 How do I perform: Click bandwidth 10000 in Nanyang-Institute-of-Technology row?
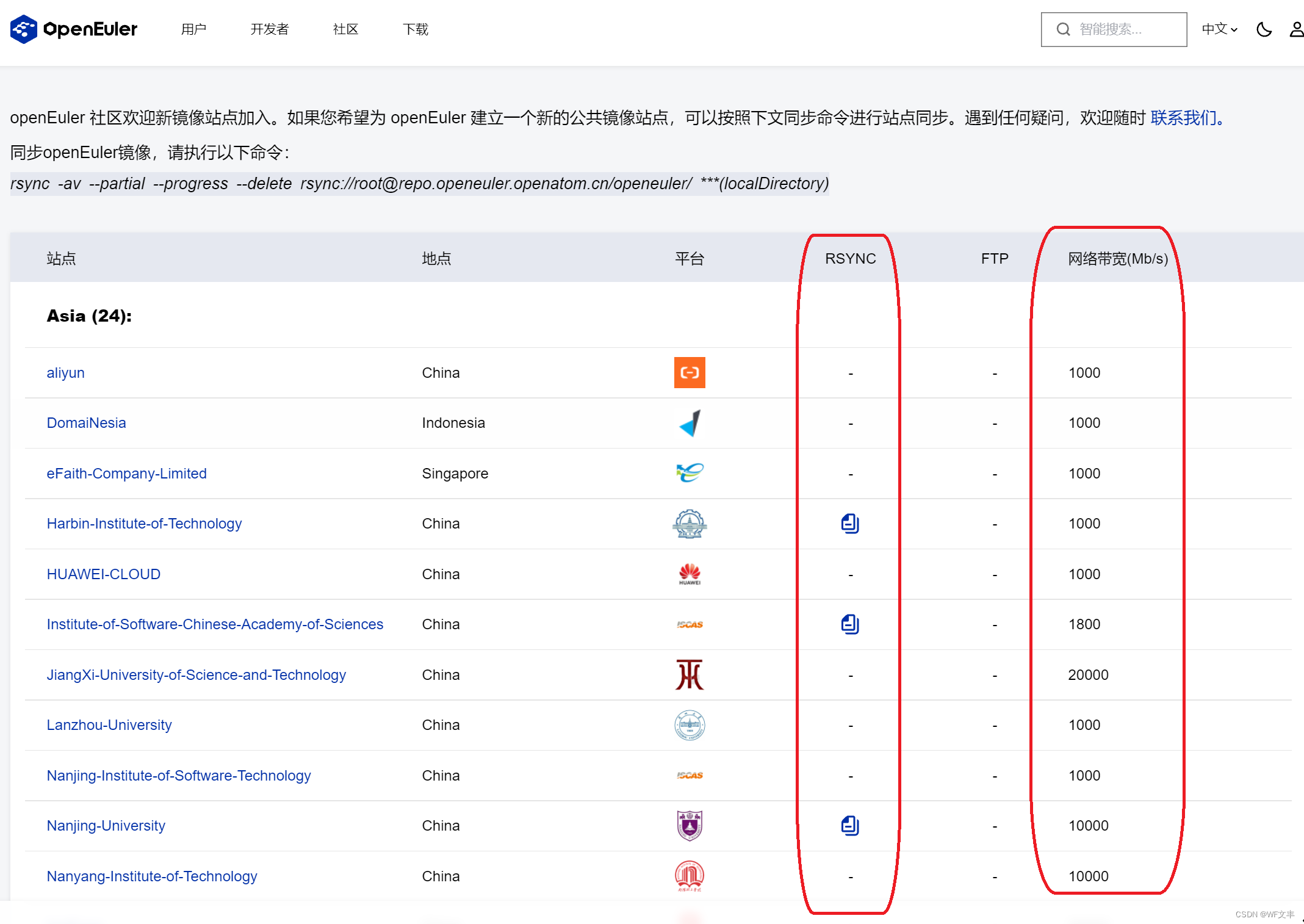pyautogui.click(x=1088, y=876)
